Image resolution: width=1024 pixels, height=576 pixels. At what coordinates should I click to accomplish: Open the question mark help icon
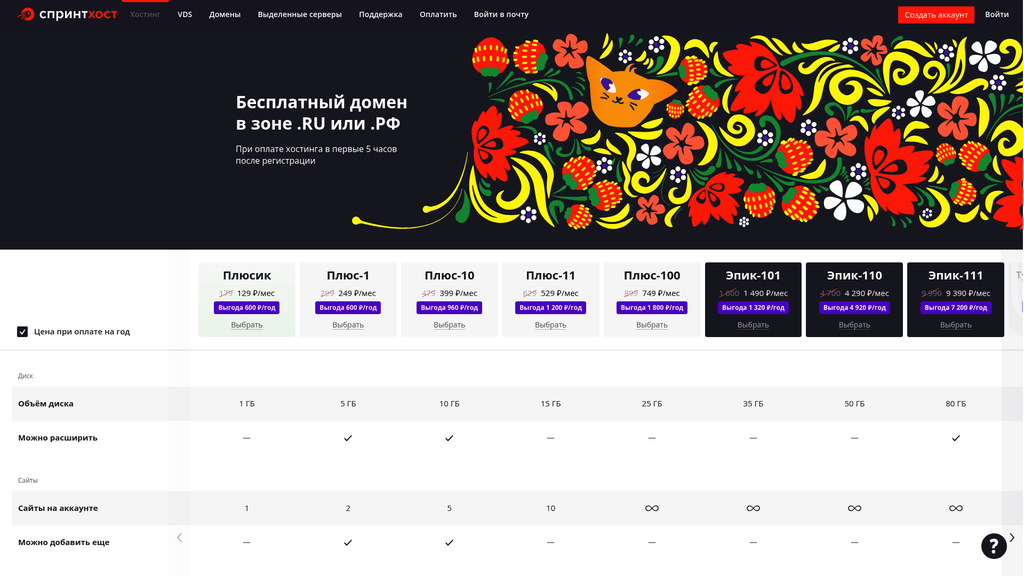[993, 546]
